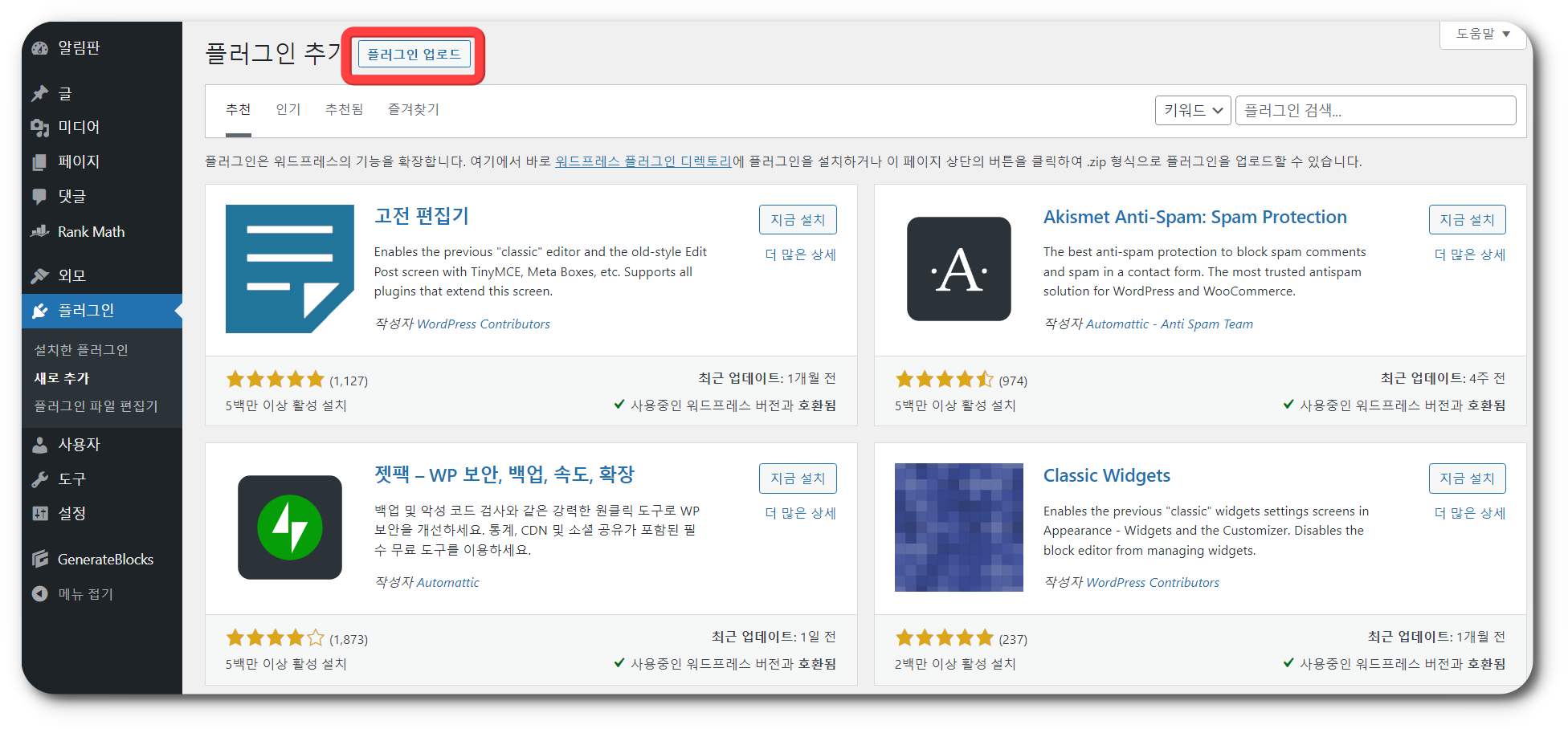Click 최근 업데이트: 1일 전 text
1568x729 pixels.
point(774,637)
